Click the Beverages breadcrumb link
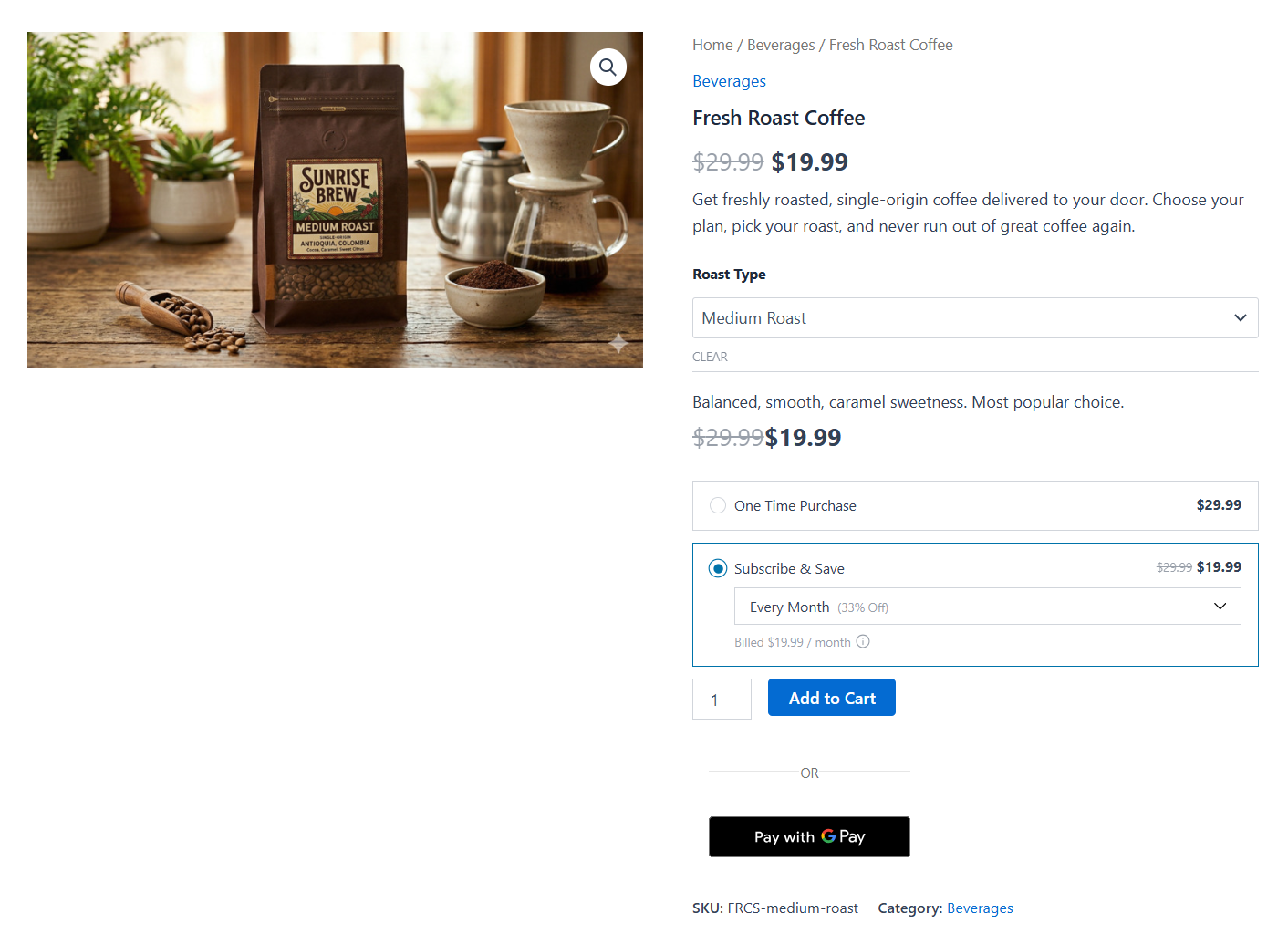The height and width of the screenshot is (944, 1288). coord(781,44)
